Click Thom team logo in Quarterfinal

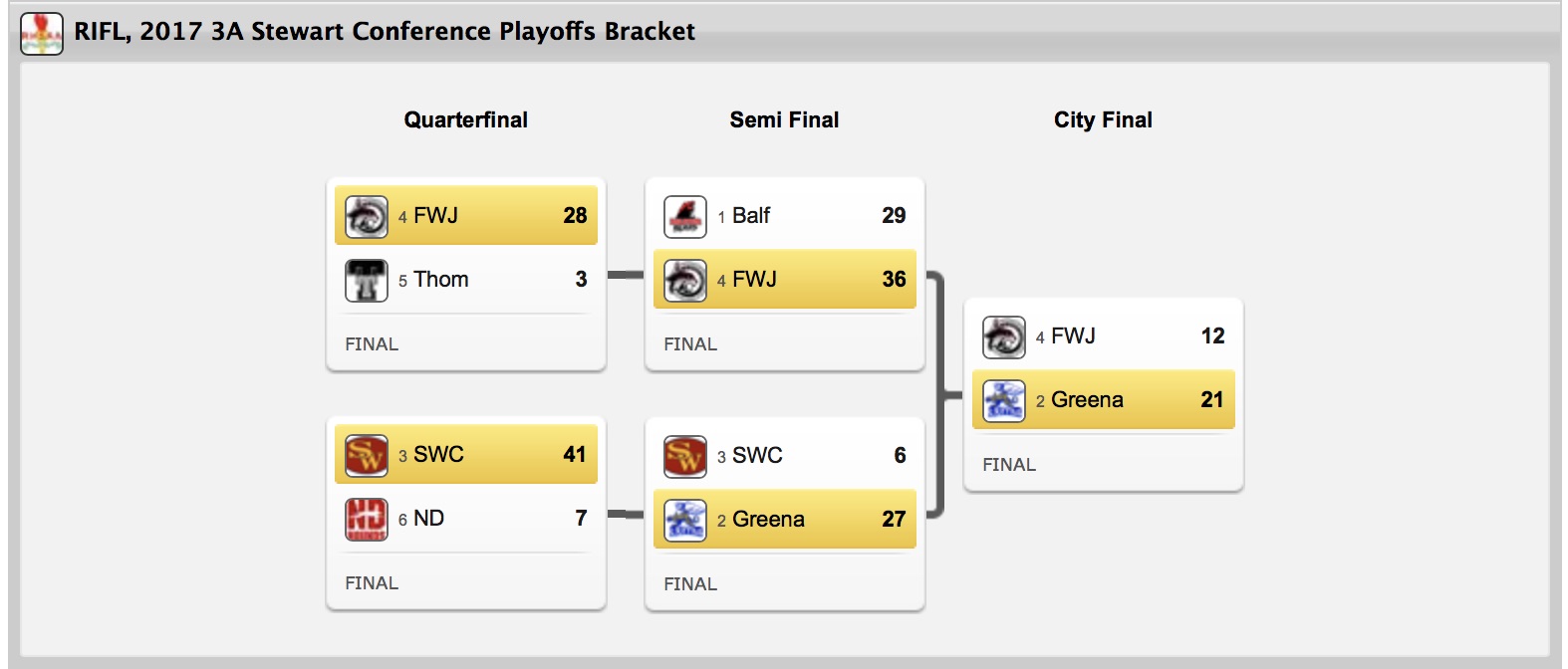(x=366, y=280)
